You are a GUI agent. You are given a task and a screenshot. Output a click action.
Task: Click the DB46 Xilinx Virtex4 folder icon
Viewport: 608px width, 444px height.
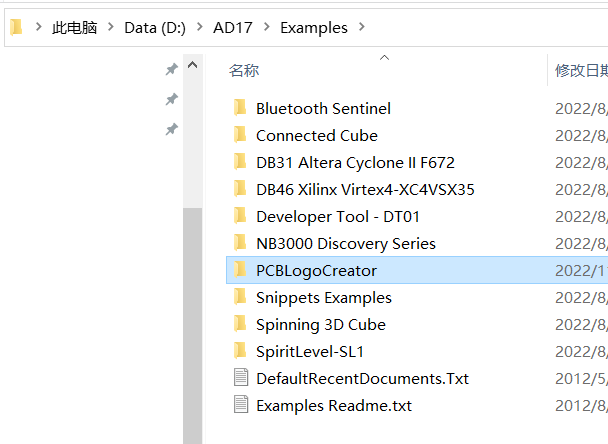pyautogui.click(x=240, y=189)
